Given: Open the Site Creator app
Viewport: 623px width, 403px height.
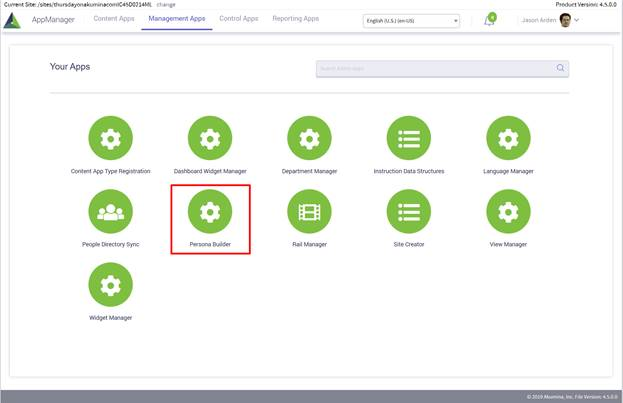Looking at the screenshot, I should tap(408, 211).
